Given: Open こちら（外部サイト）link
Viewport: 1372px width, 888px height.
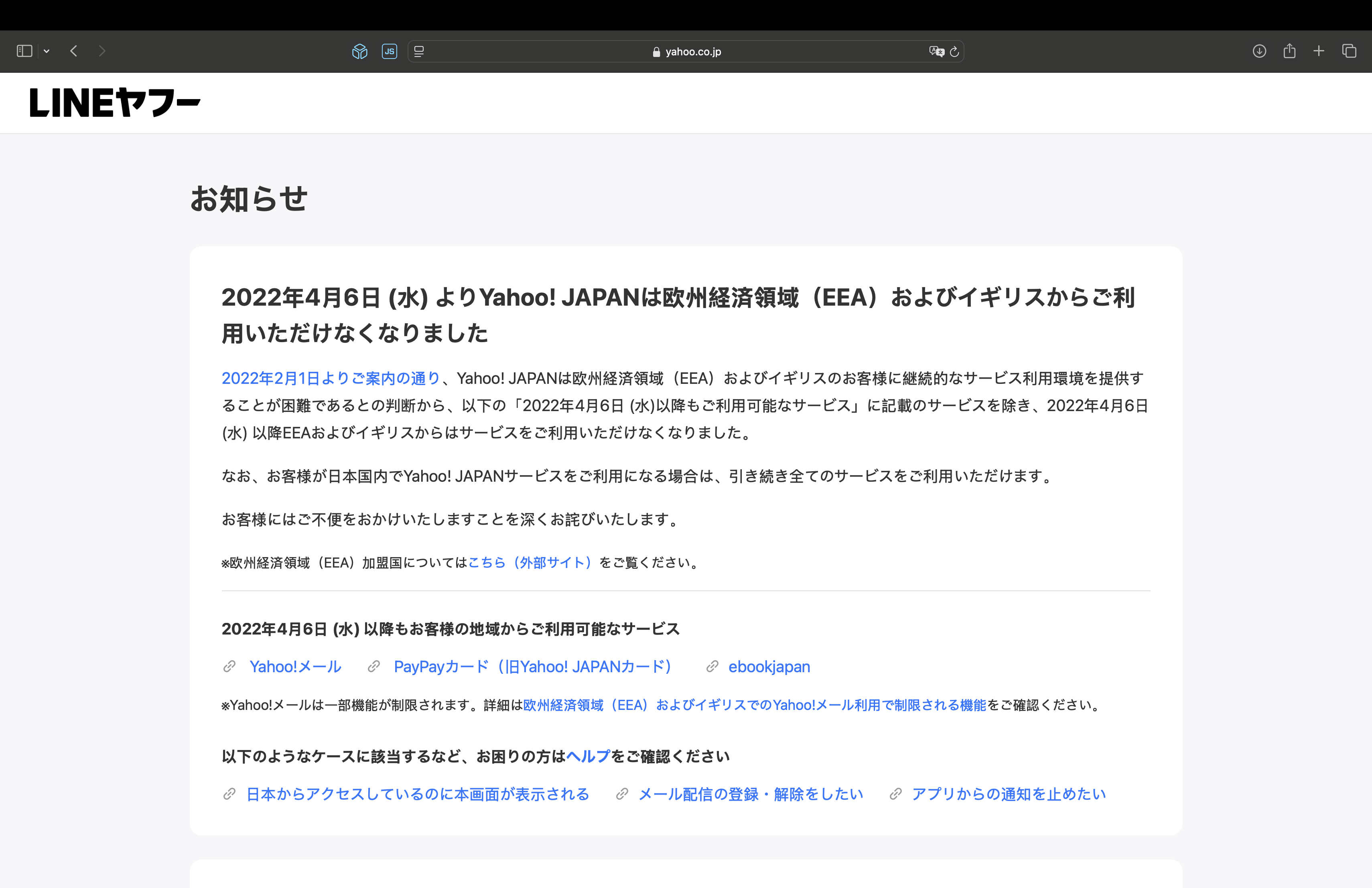Looking at the screenshot, I should click(530, 562).
